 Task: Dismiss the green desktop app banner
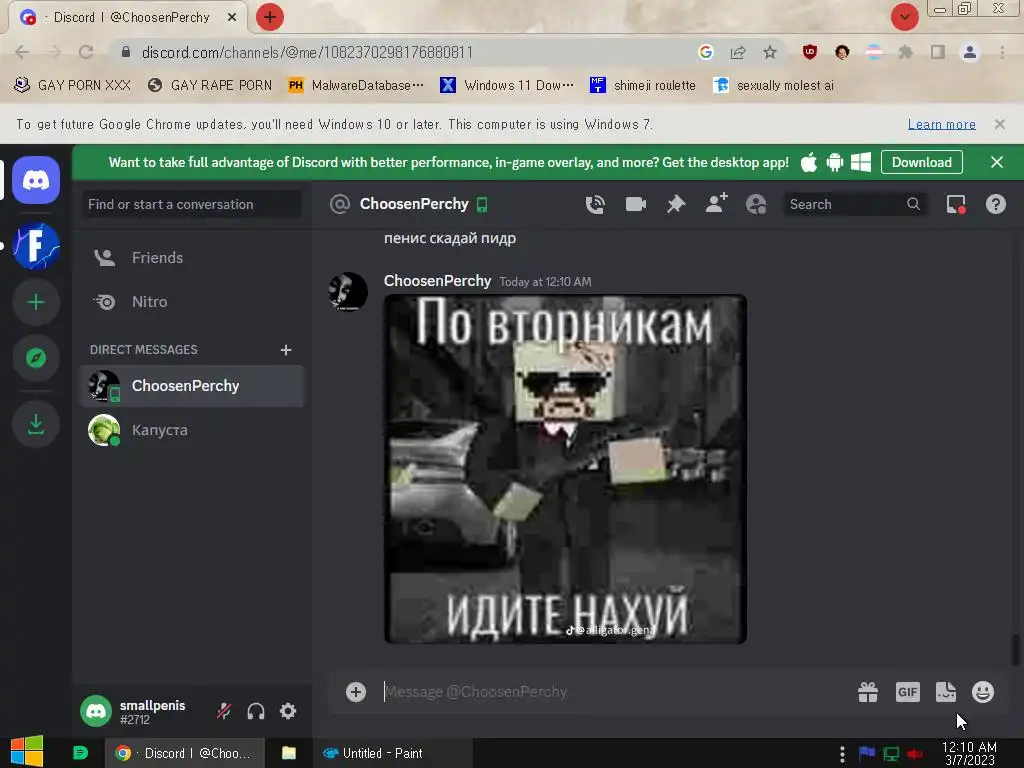coord(997,162)
